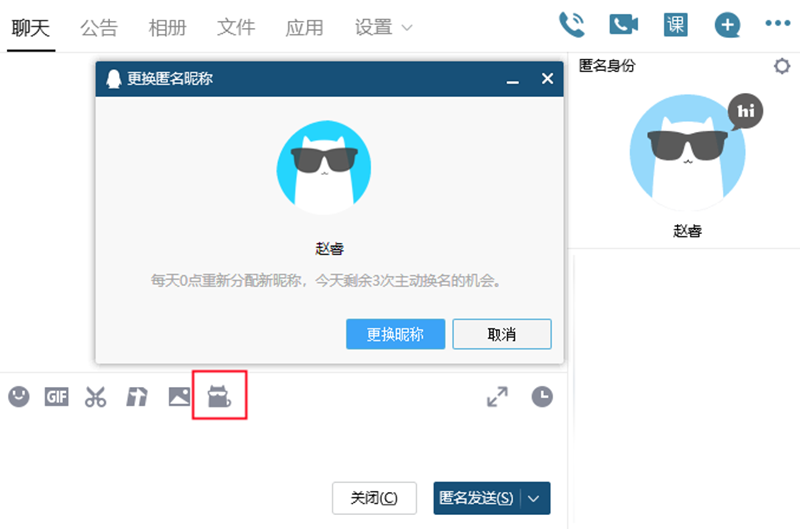Expand the input box to fullscreen
800x529 pixels.
pyautogui.click(x=497, y=397)
